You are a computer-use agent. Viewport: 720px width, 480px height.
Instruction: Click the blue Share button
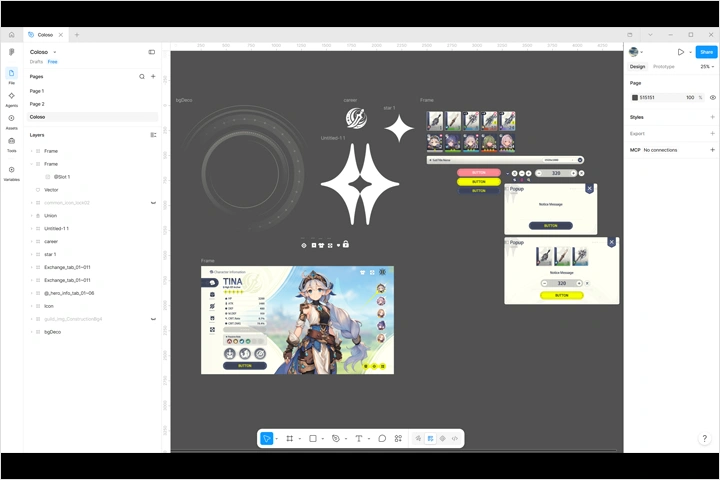pyautogui.click(x=706, y=52)
